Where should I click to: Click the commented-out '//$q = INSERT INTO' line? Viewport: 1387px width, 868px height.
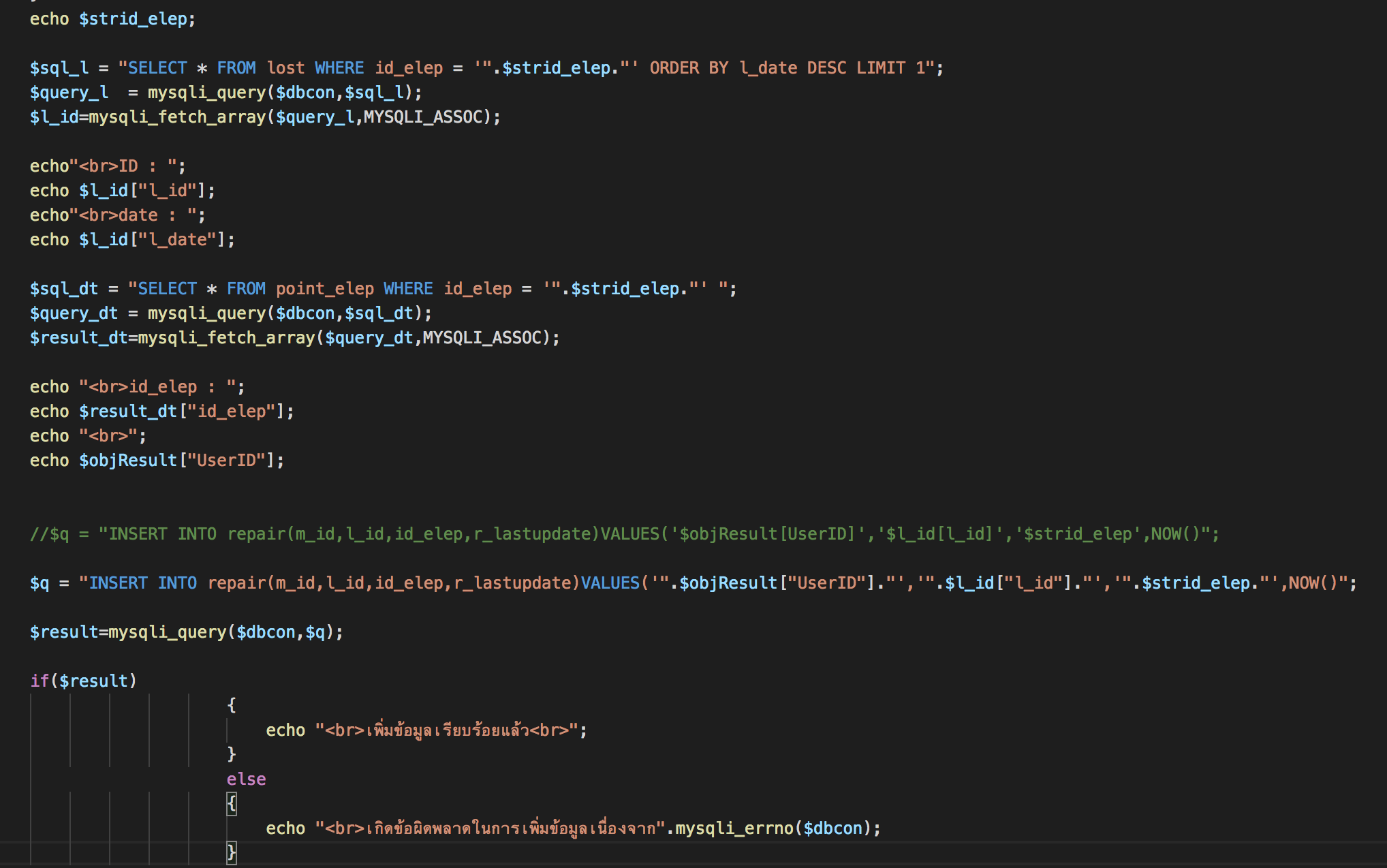[624, 534]
